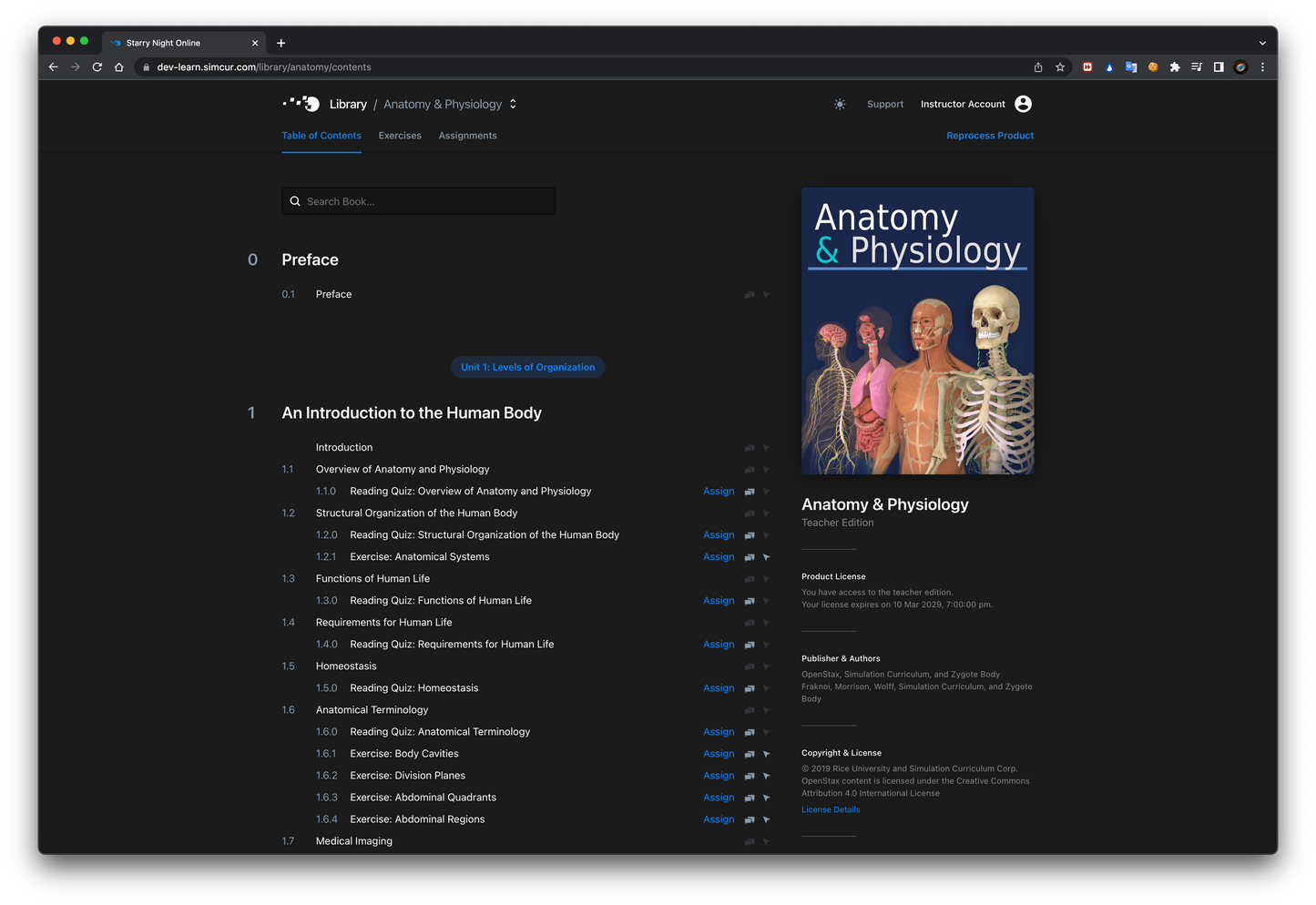This screenshot has height=905, width=1316.
Task: Flag the Exercise: Anatomical Systems row
Action: 766,556
